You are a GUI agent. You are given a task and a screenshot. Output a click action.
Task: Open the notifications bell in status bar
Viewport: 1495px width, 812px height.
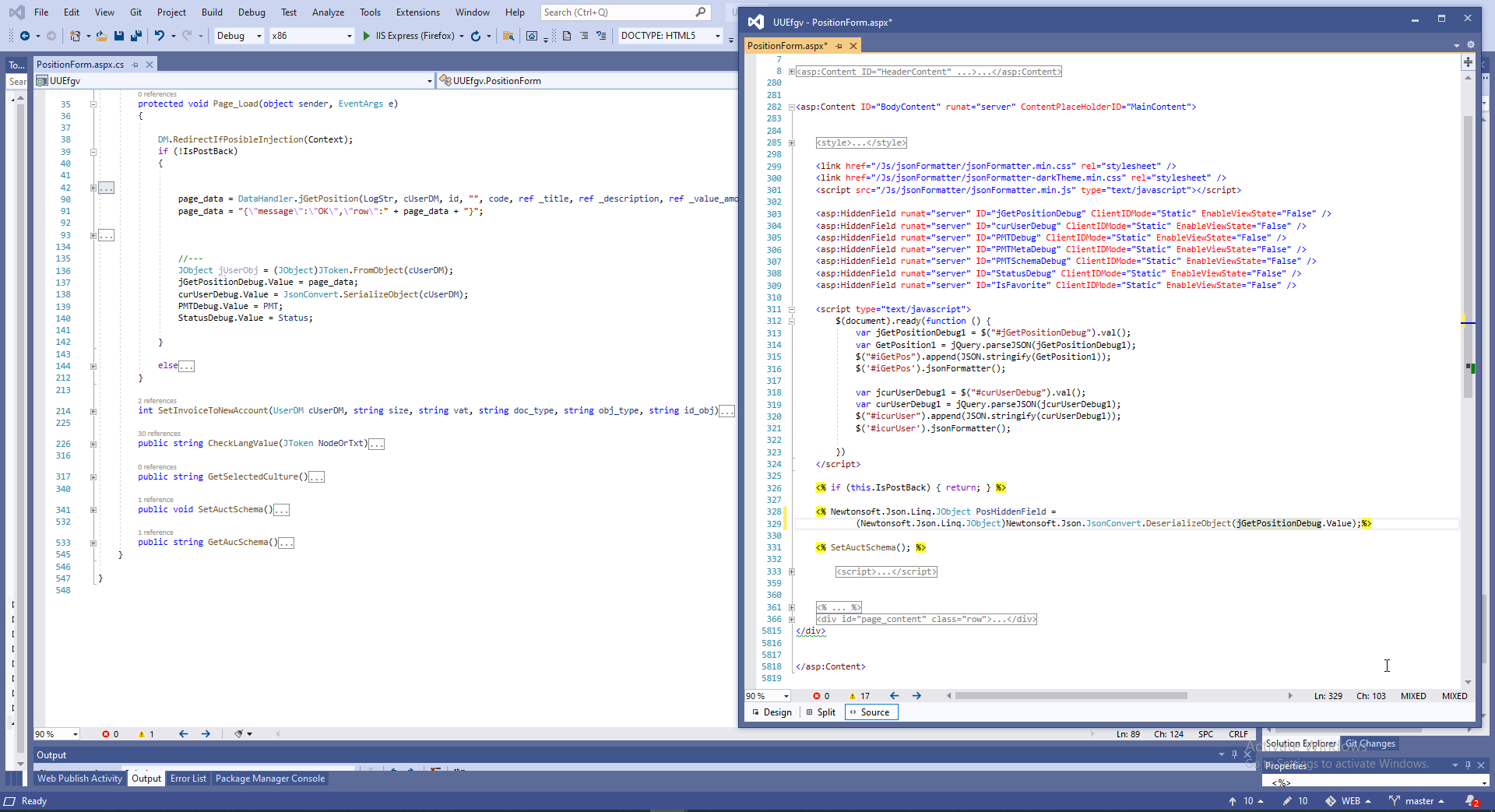coord(1470,801)
